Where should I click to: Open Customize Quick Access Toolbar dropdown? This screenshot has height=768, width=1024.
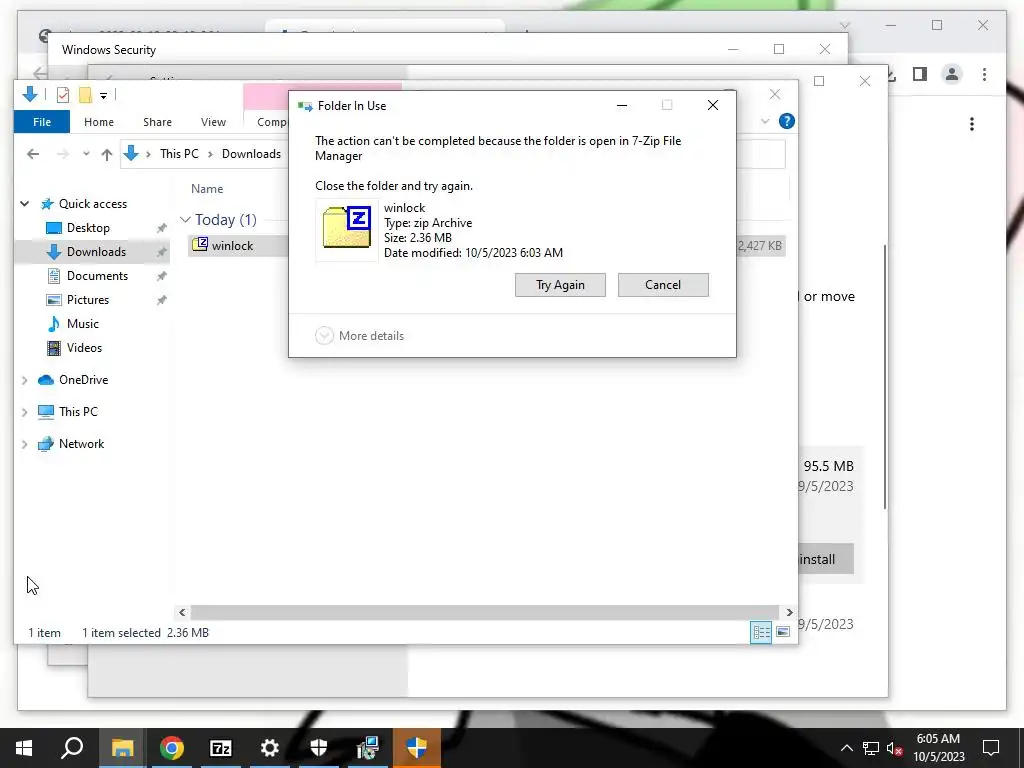pyautogui.click(x=103, y=96)
